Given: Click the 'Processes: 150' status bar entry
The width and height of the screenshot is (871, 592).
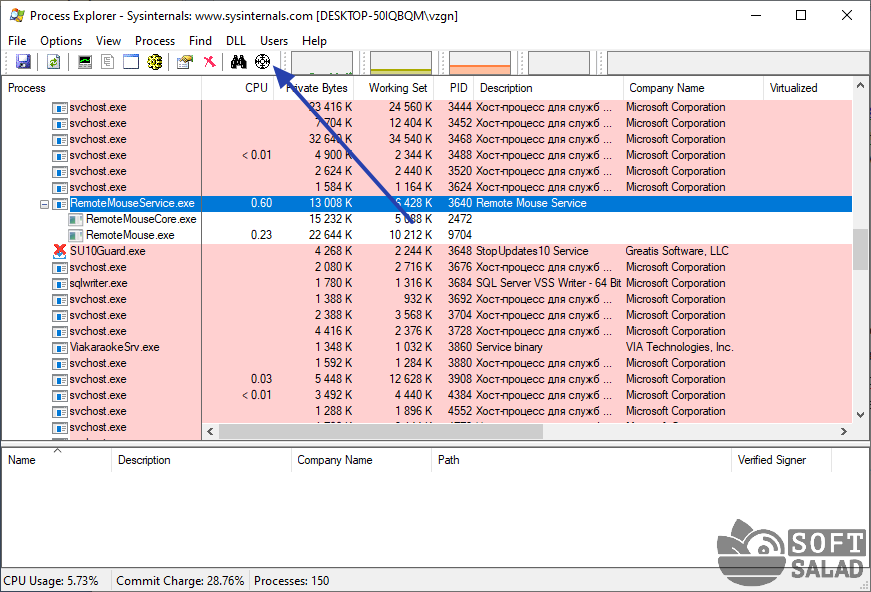Looking at the screenshot, I should pos(292,581).
